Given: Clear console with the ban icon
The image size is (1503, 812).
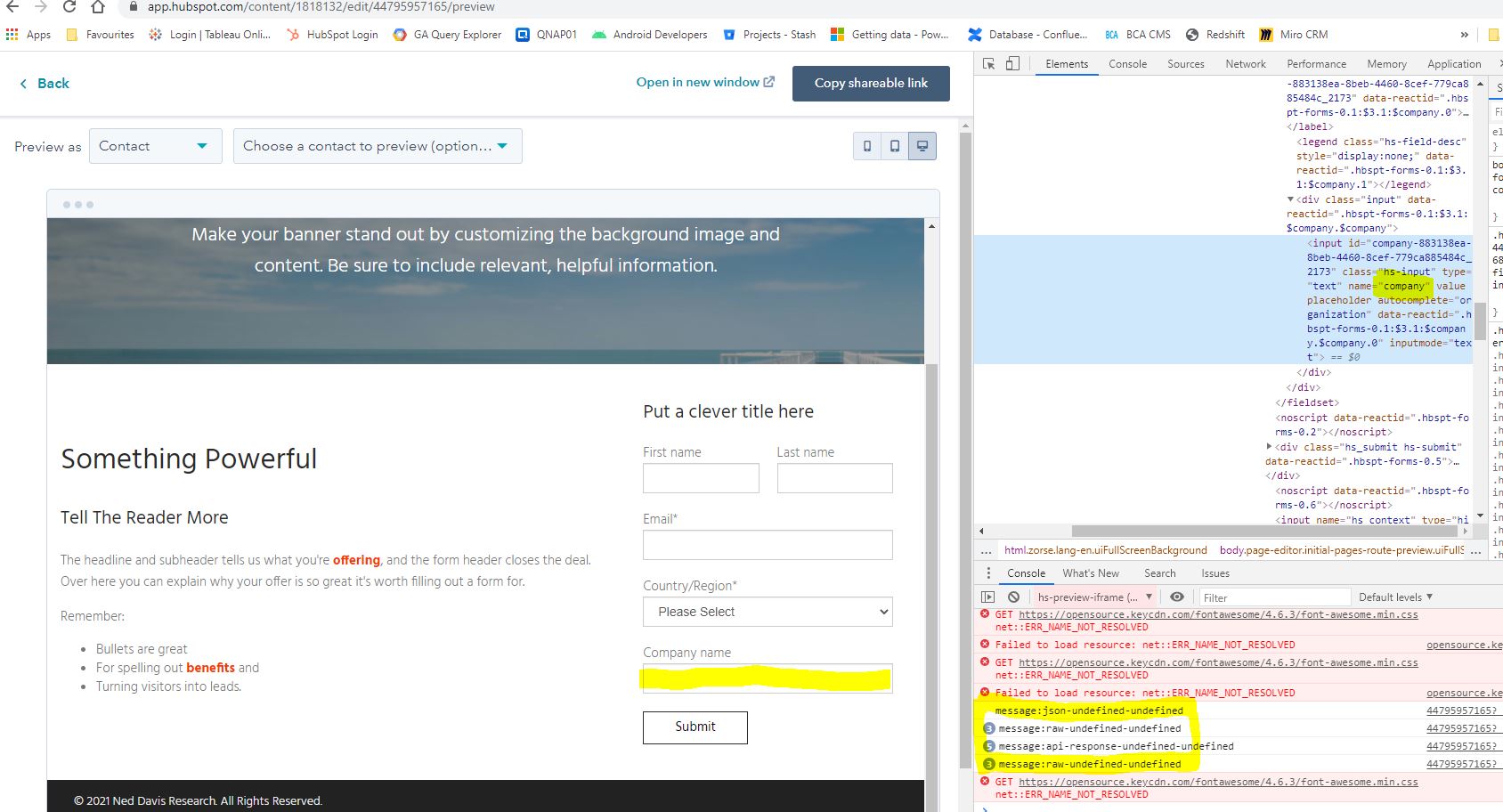Looking at the screenshot, I should tap(1013, 597).
